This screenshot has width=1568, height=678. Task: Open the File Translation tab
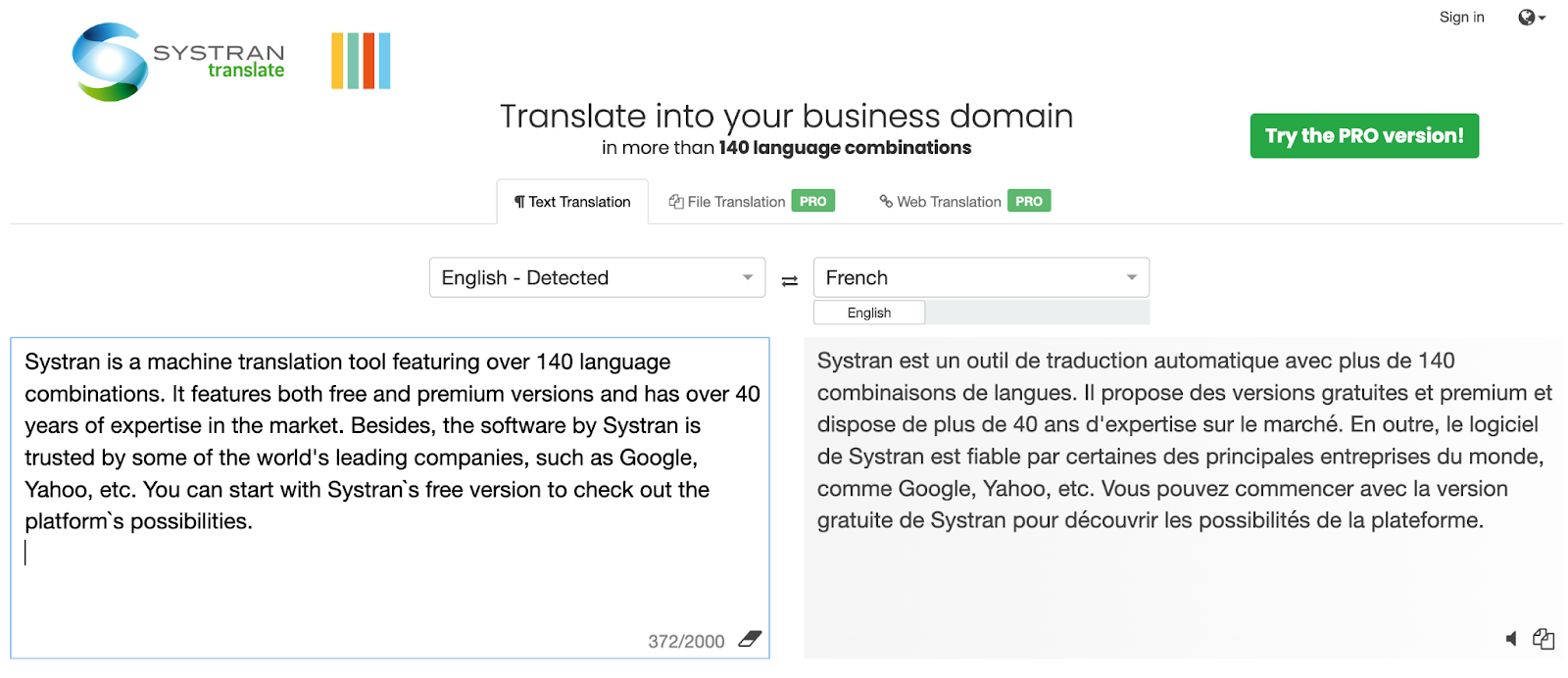tap(752, 202)
